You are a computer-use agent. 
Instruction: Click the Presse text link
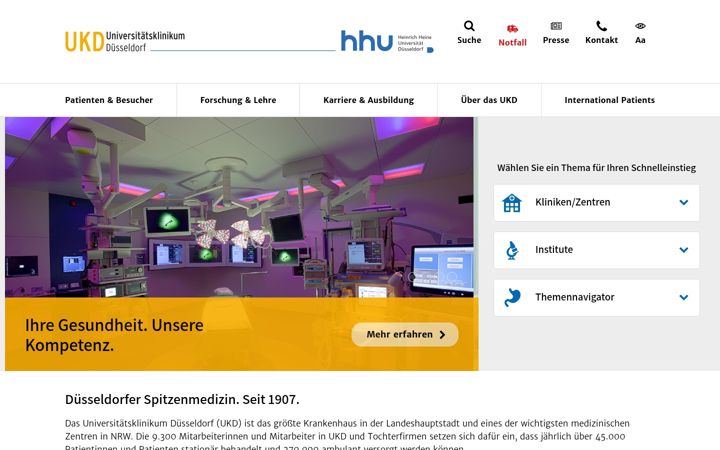556,40
